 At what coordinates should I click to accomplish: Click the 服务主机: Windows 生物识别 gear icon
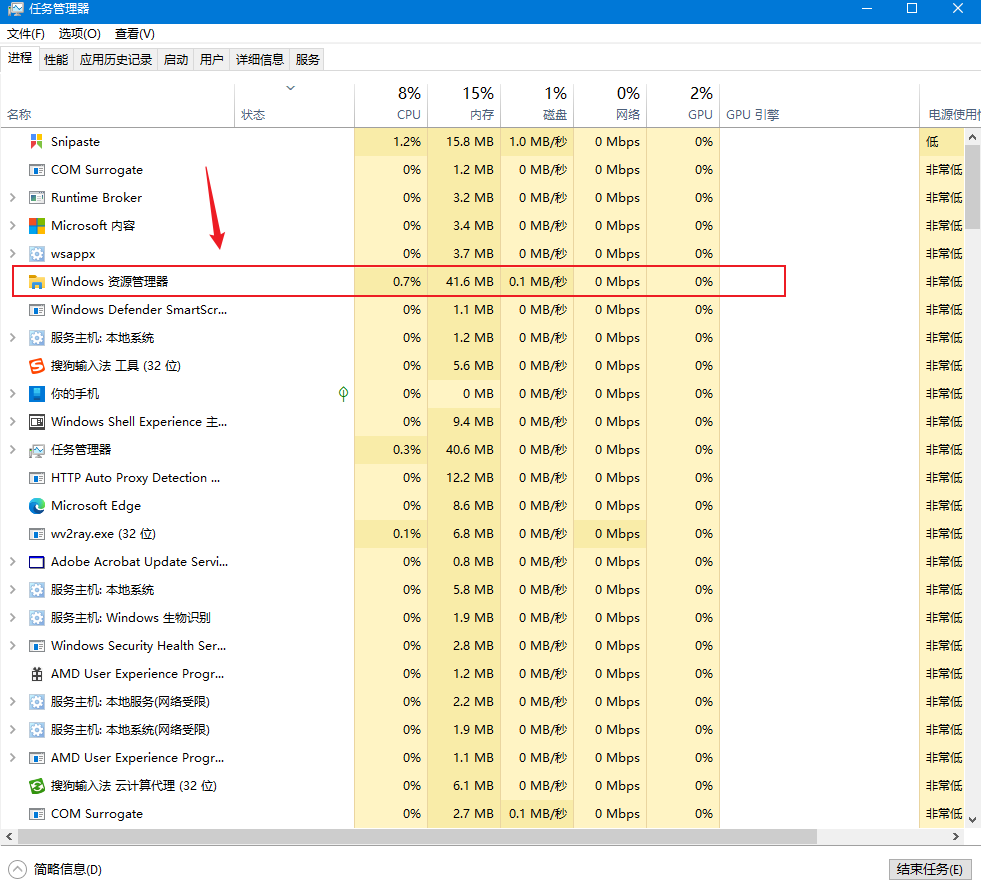pos(37,617)
